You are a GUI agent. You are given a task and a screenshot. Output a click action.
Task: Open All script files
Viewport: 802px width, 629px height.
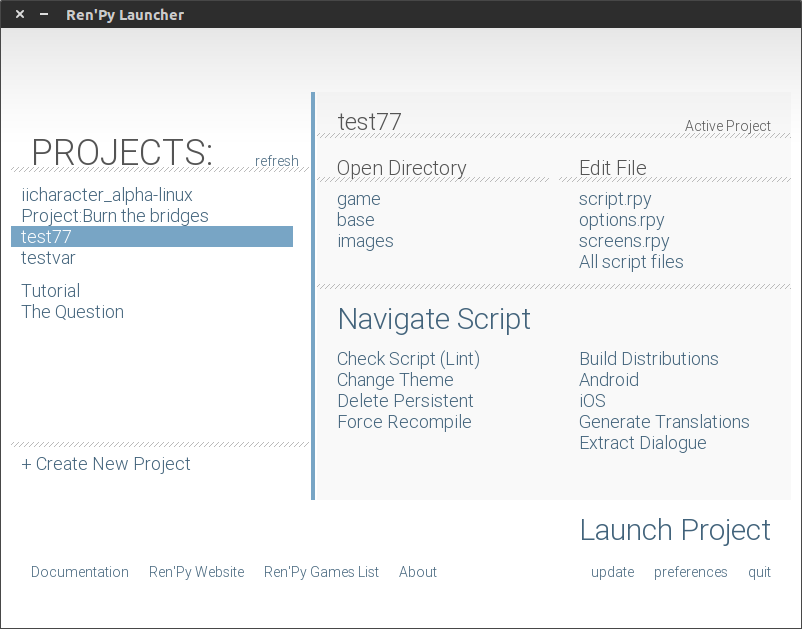tap(631, 262)
